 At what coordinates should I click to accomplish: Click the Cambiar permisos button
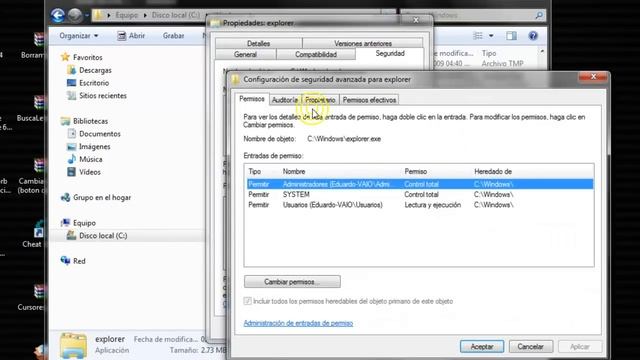[292, 282]
